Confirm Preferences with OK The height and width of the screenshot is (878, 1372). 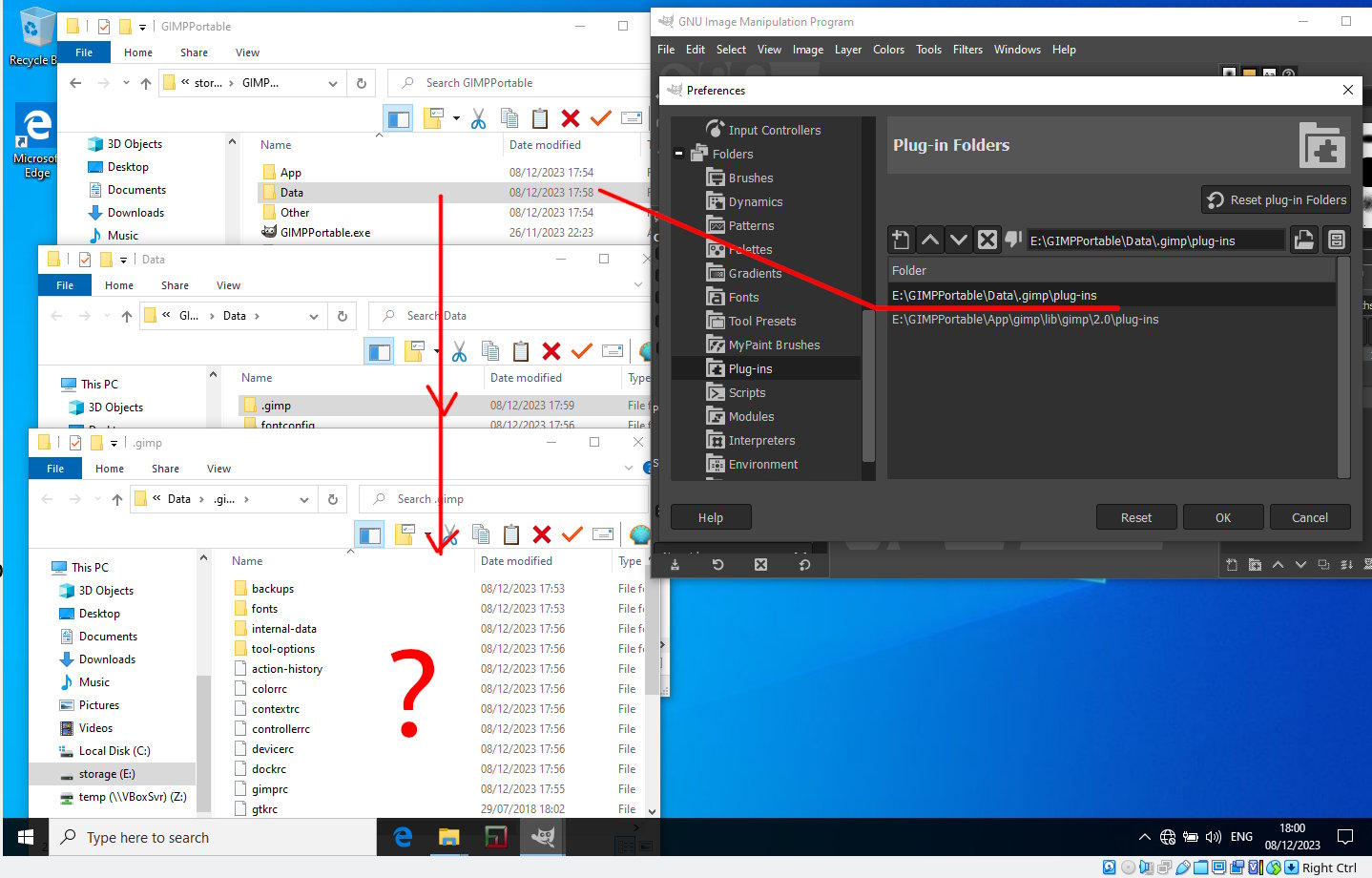[x=1223, y=517]
